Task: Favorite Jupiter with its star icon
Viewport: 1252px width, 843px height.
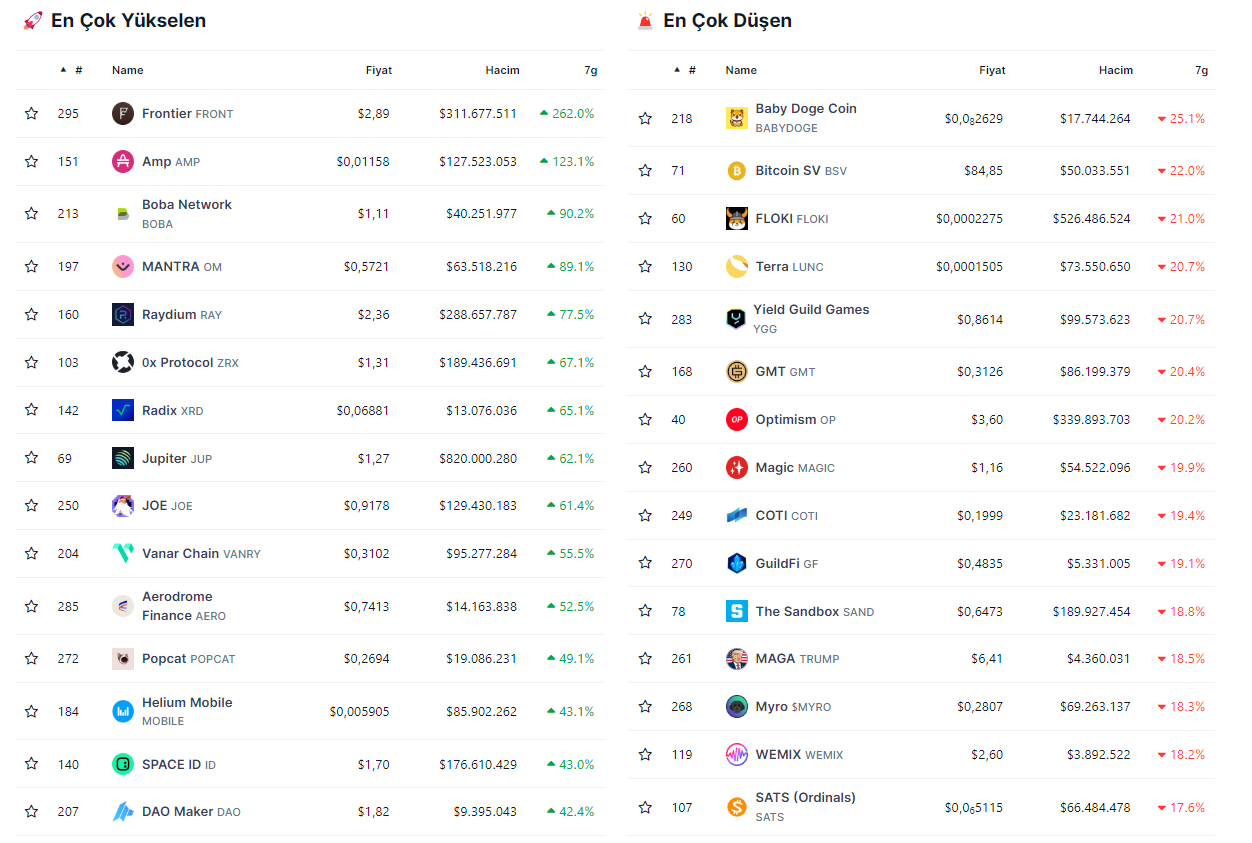Action: coord(32,458)
